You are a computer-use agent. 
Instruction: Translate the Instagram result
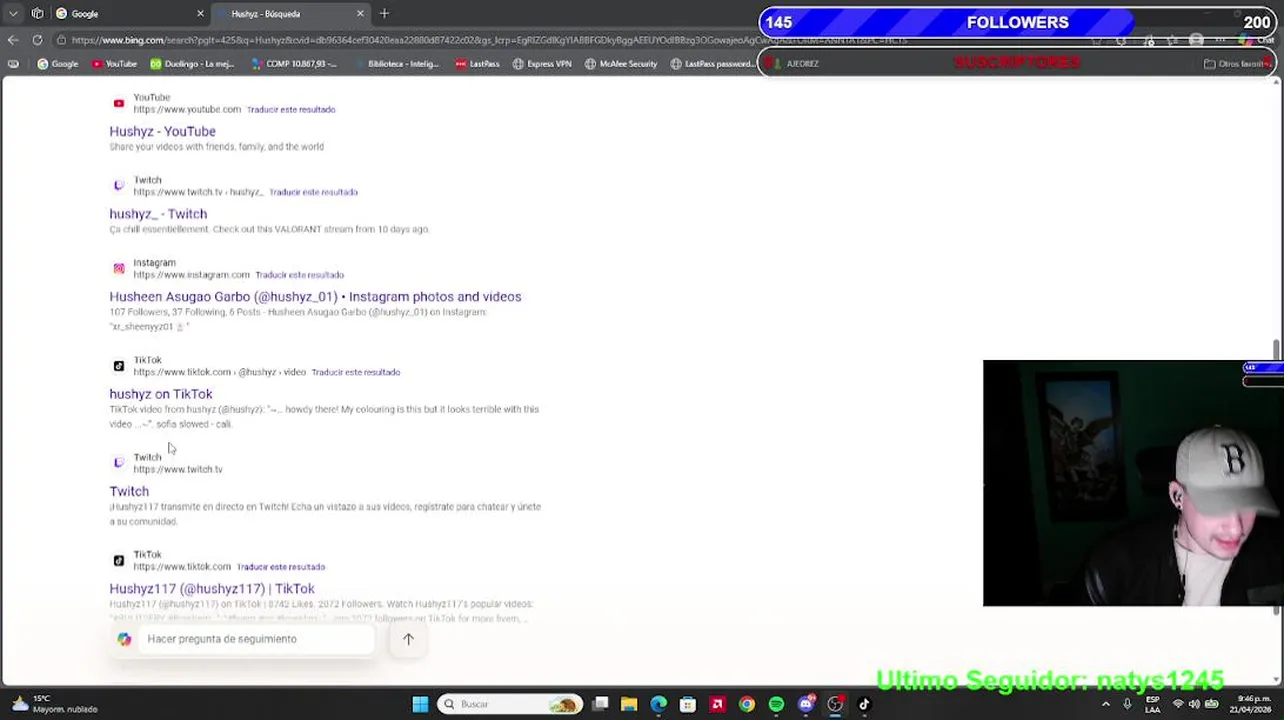[x=299, y=275]
